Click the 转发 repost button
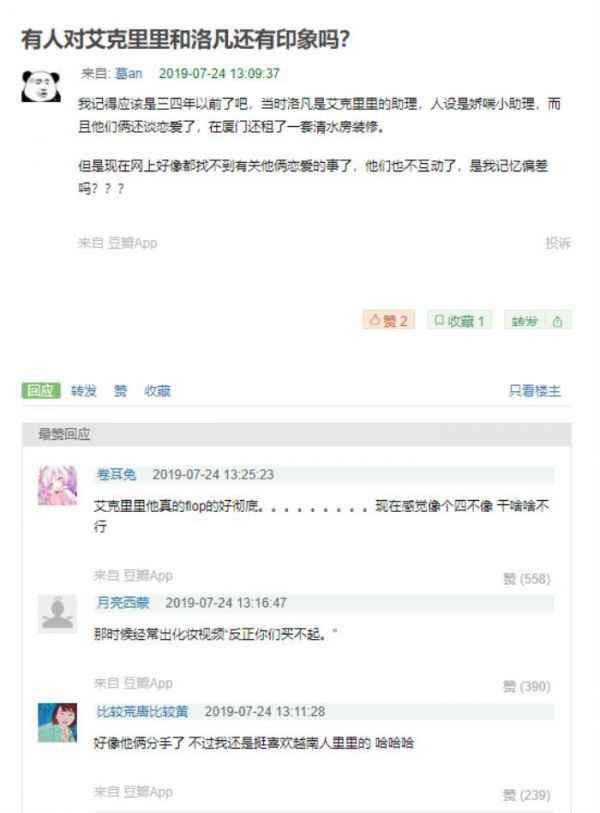Image resolution: width=600 pixels, height=813 pixels. point(525,321)
